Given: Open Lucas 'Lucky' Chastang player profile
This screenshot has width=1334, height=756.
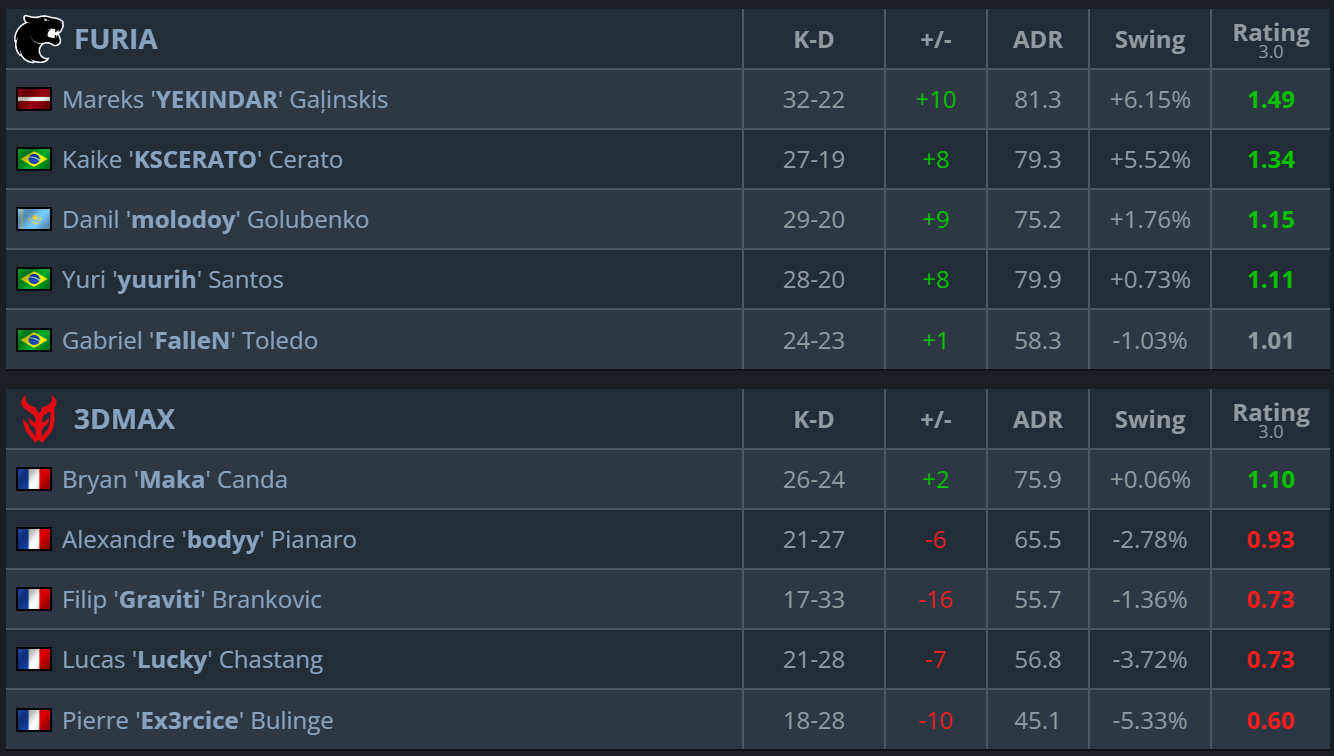Looking at the screenshot, I should 193,660.
